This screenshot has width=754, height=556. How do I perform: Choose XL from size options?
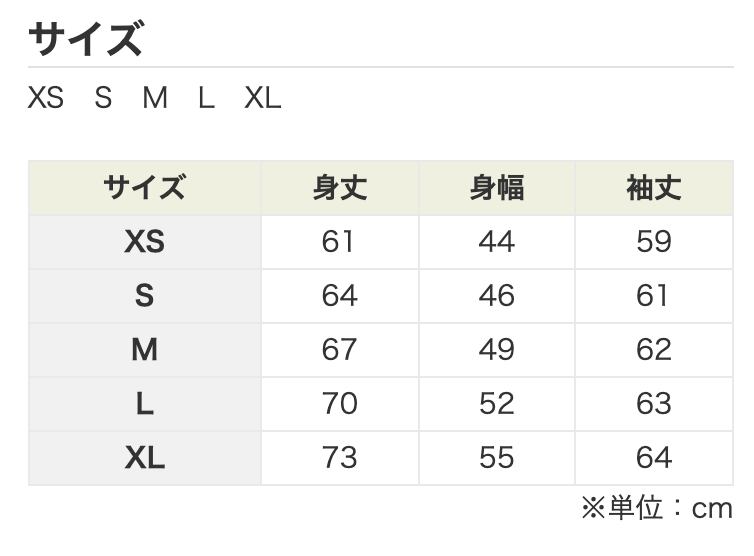tap(263, 99)
